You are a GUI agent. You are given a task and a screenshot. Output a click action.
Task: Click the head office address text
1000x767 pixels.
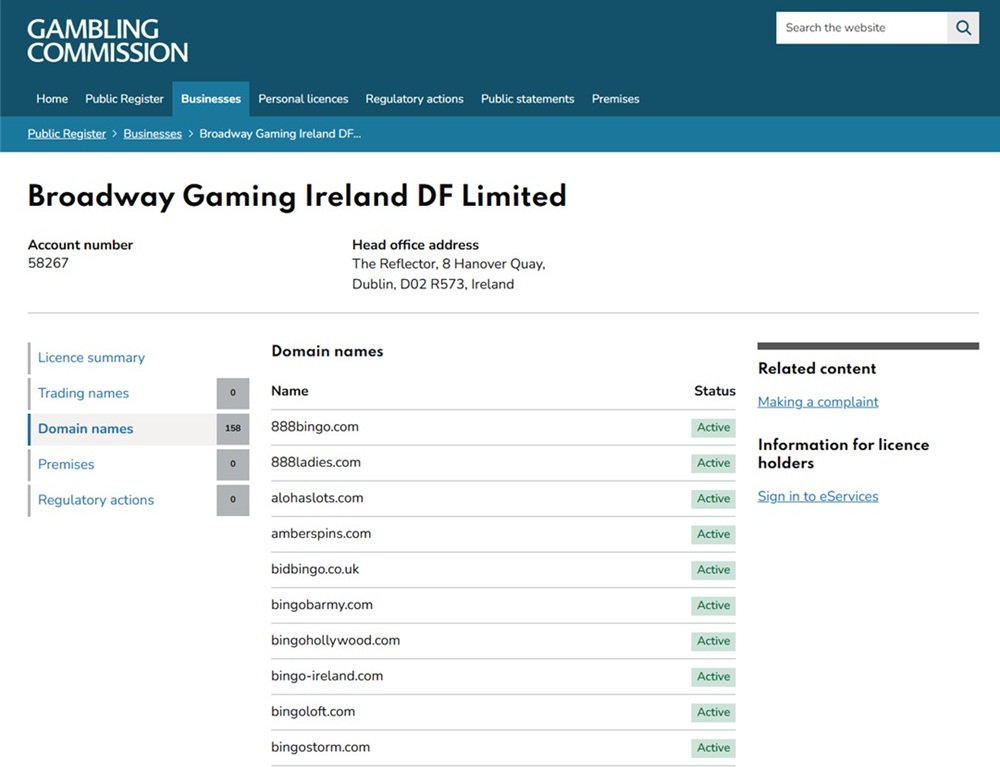point(448,274)
